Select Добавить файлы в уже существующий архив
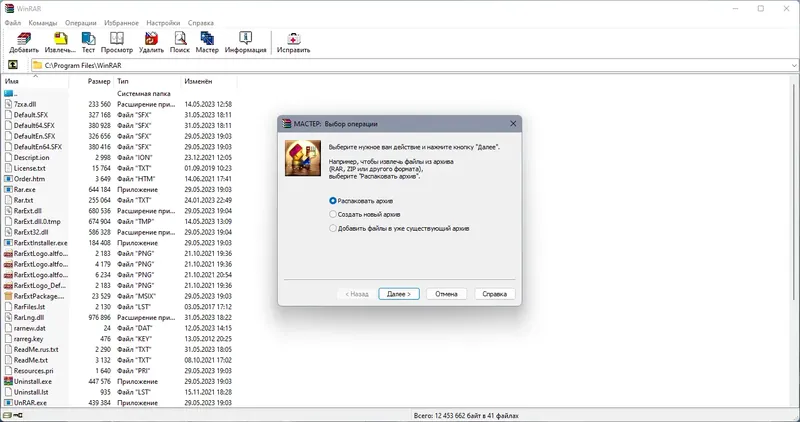Viewport: 800px width, 422px height. (x=333, y=228)
